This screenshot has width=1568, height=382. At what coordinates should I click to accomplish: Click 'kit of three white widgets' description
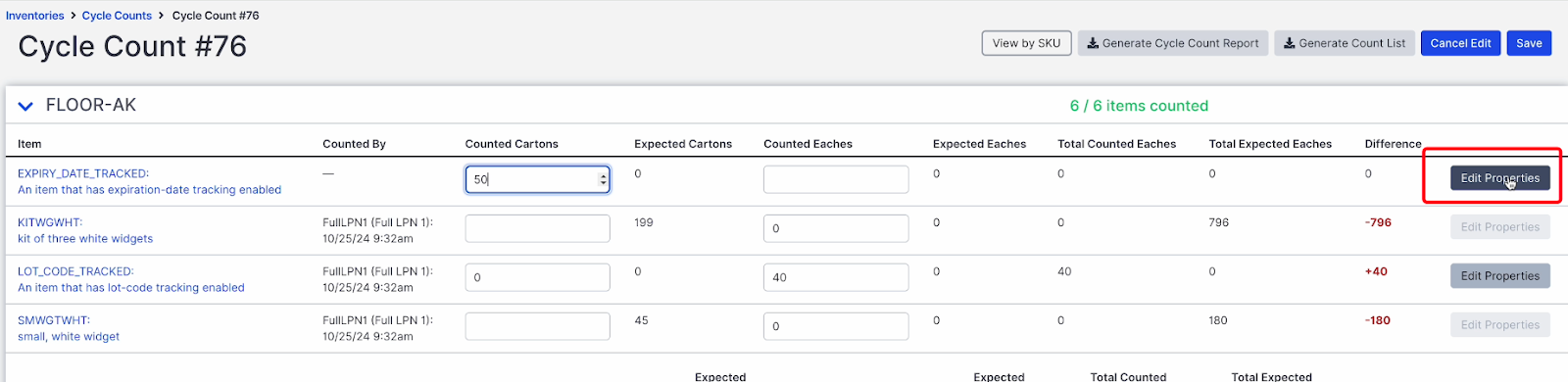(85, 239)
